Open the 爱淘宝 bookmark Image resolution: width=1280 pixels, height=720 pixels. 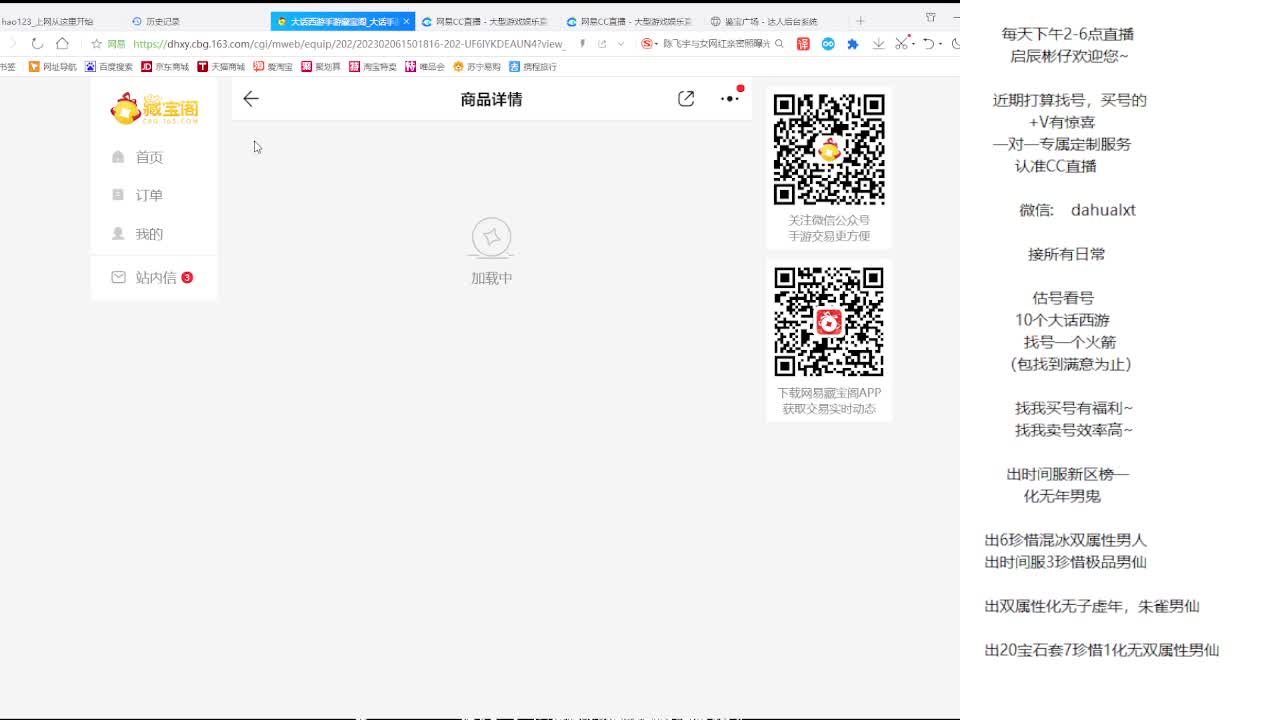click(x=273, y=67)
